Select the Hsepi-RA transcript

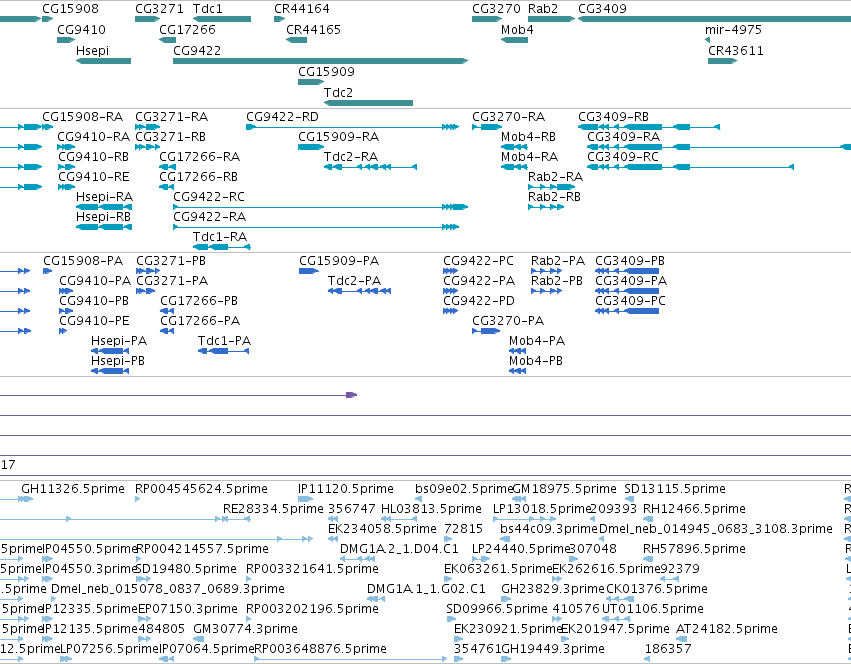point(104,207)
